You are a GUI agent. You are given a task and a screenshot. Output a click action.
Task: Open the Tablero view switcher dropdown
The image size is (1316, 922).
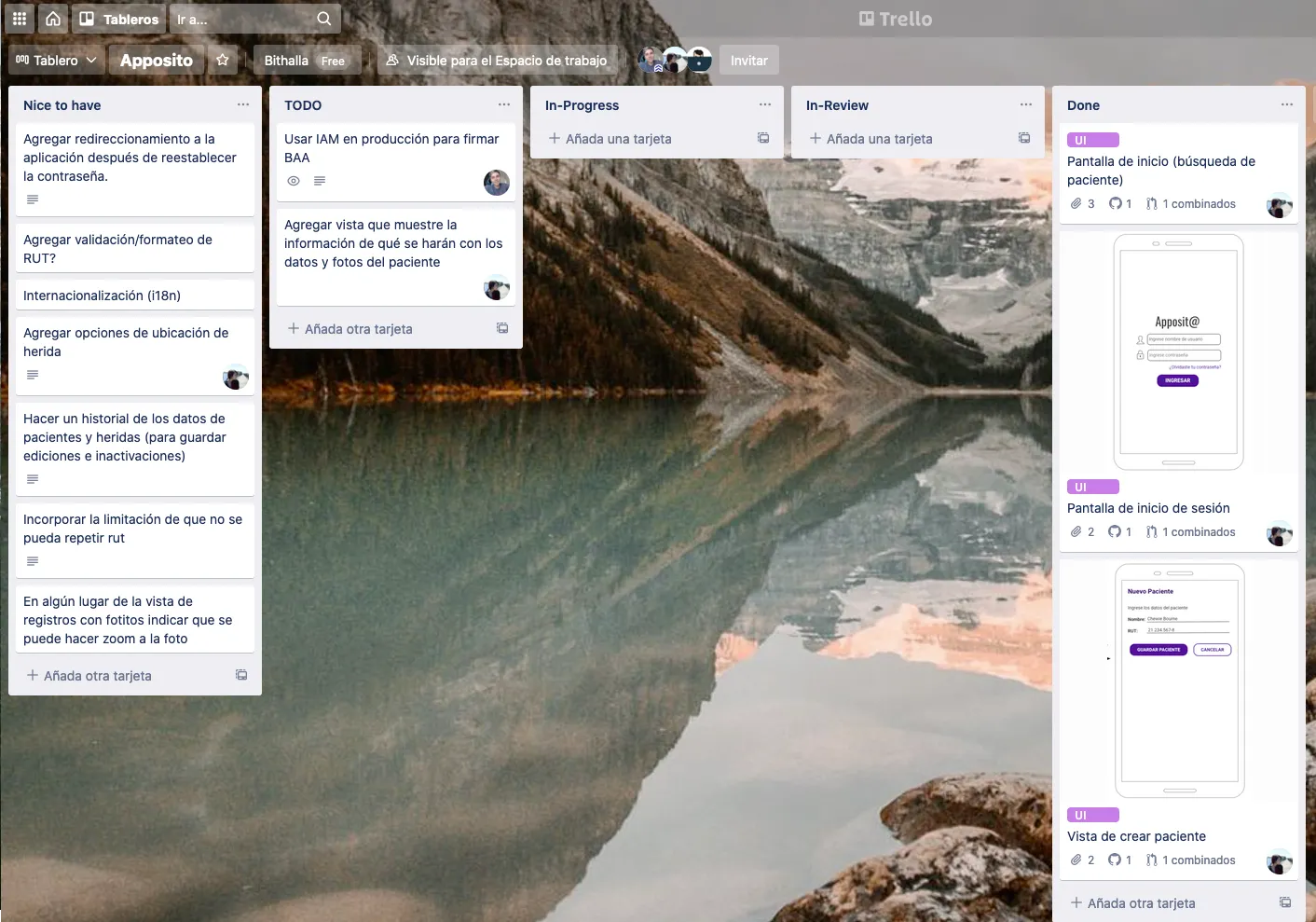[56, 61]
